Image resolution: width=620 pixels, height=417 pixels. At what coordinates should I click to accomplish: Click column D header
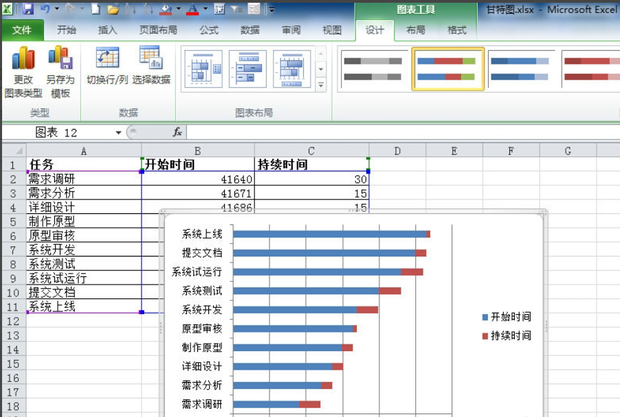coord(397,150)
